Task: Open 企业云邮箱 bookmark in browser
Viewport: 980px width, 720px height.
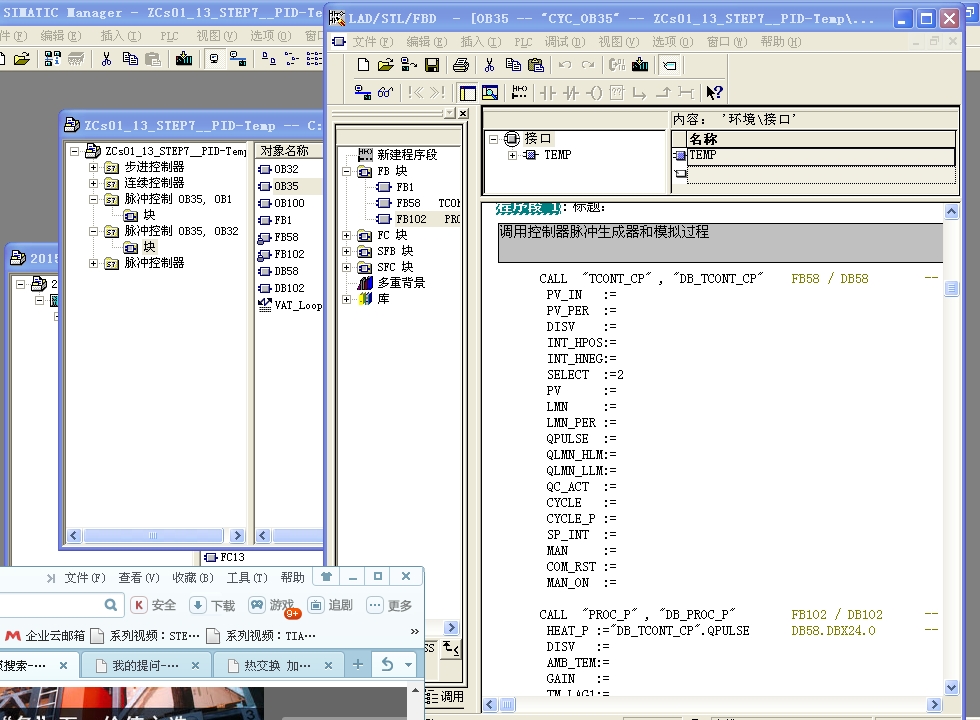Action: coord(45,636)
